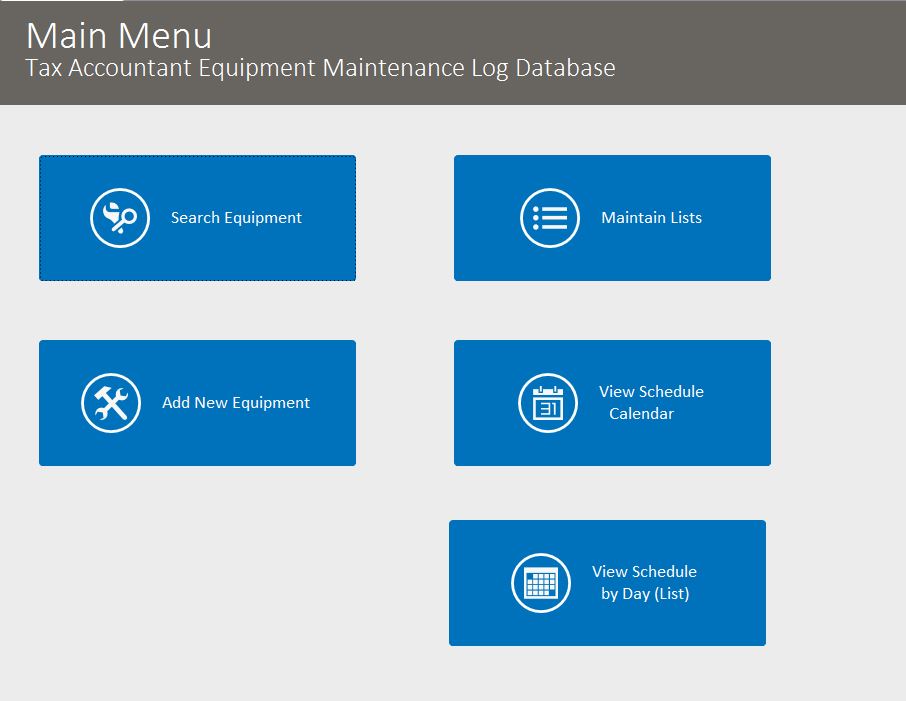Click the hammer and wrench icon
Screen dimensions: 906x701
coord(111,403)
